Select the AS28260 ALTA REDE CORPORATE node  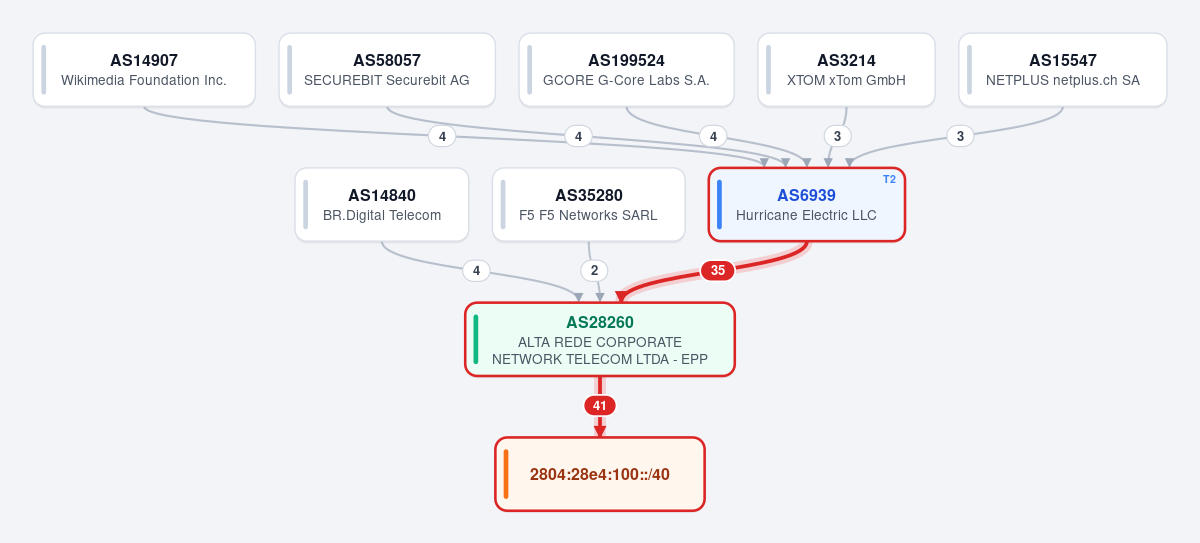[x=600, y=339]
